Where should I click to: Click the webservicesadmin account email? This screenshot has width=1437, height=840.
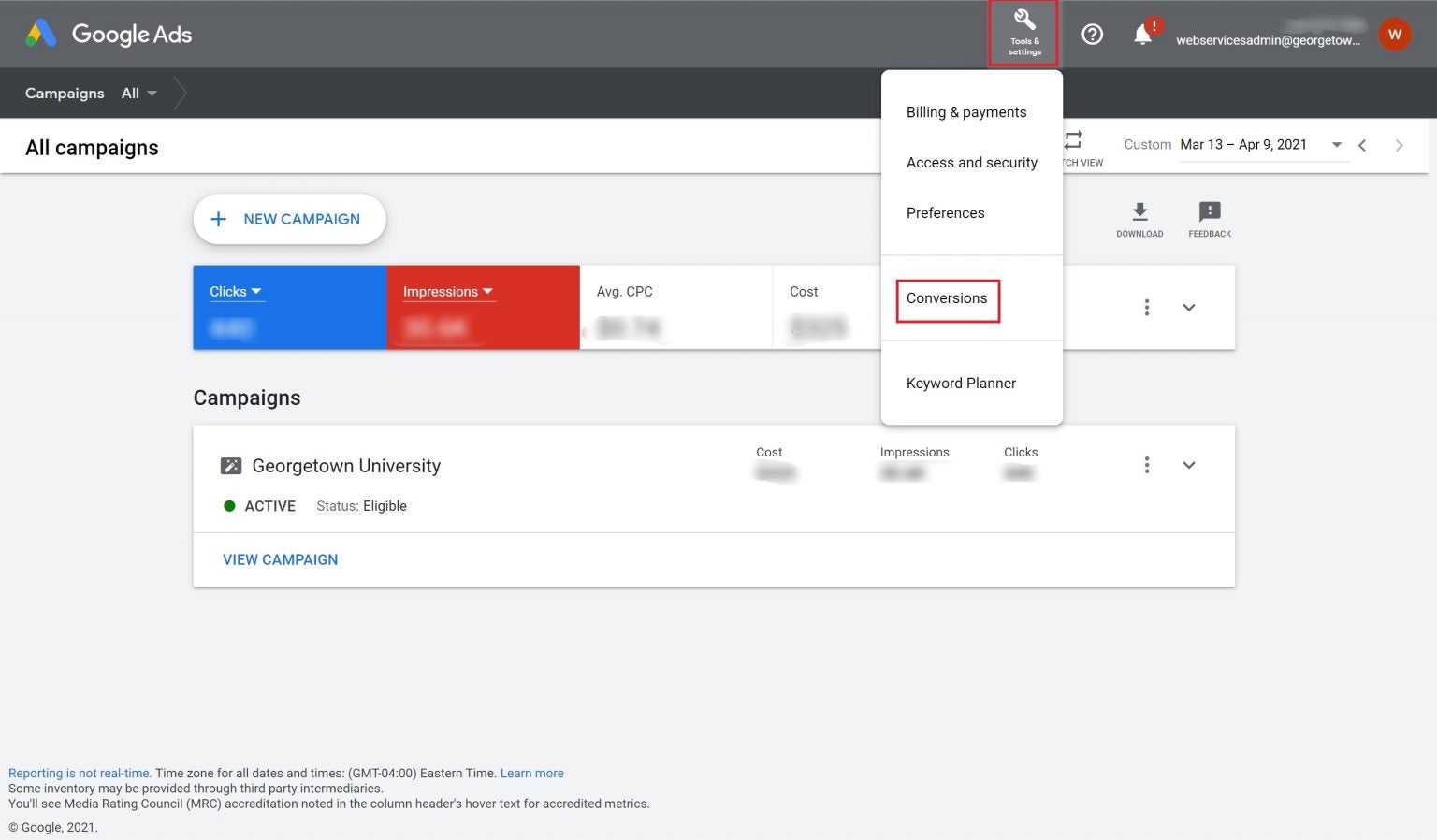tap(1268, 40)
